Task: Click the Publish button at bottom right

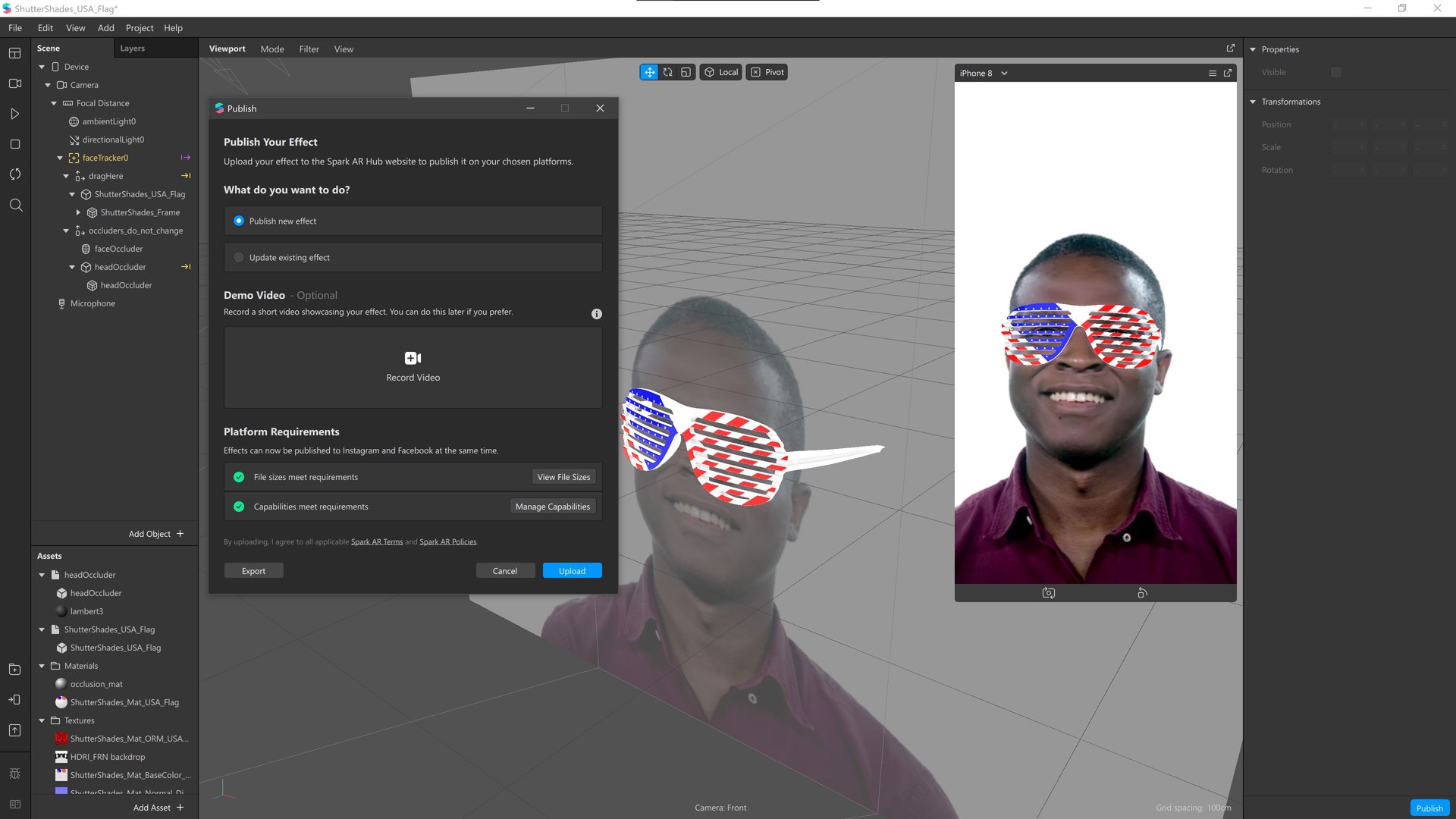Action: 1429,808
